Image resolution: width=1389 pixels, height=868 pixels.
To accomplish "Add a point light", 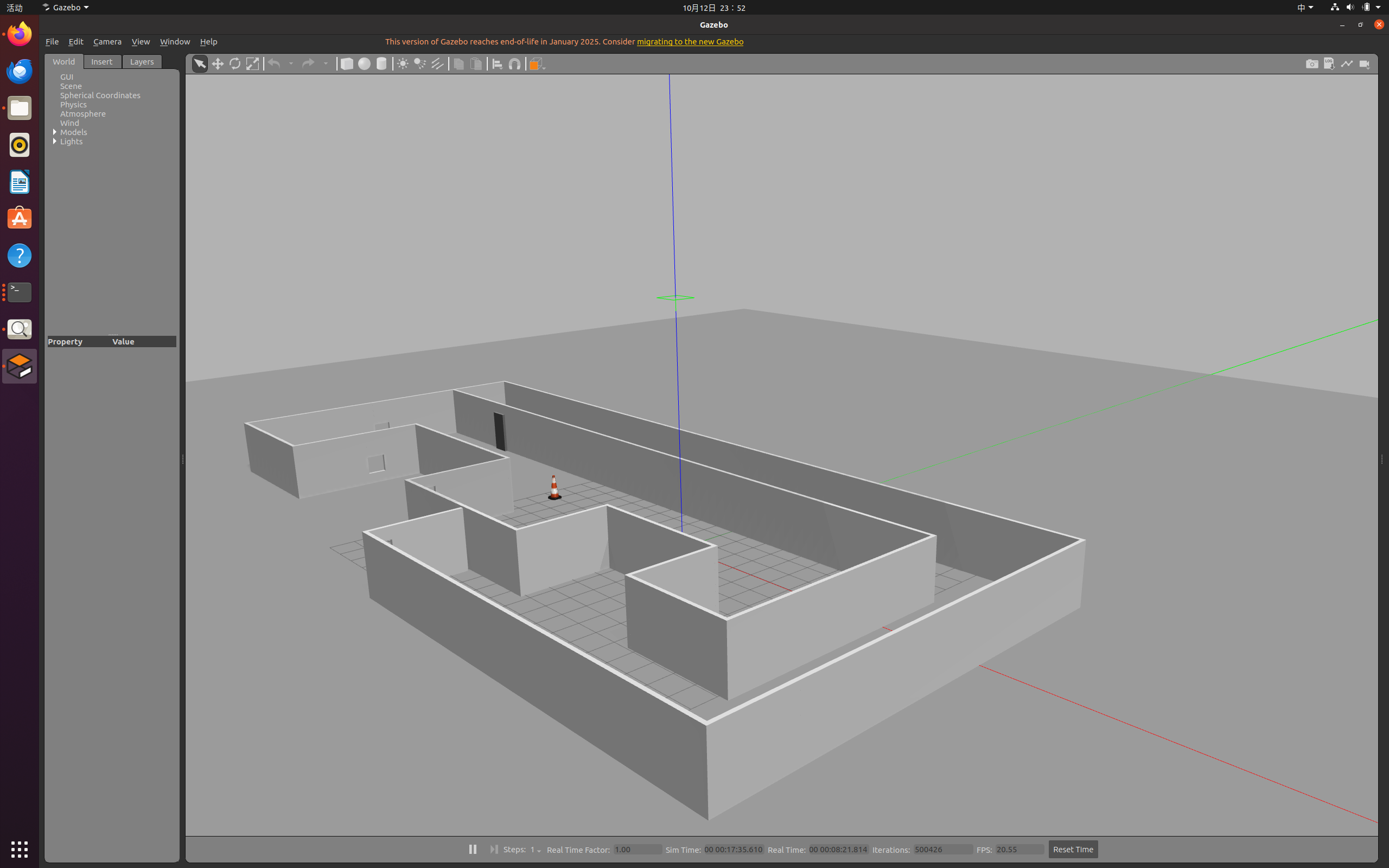I will (x=403, y=63).
